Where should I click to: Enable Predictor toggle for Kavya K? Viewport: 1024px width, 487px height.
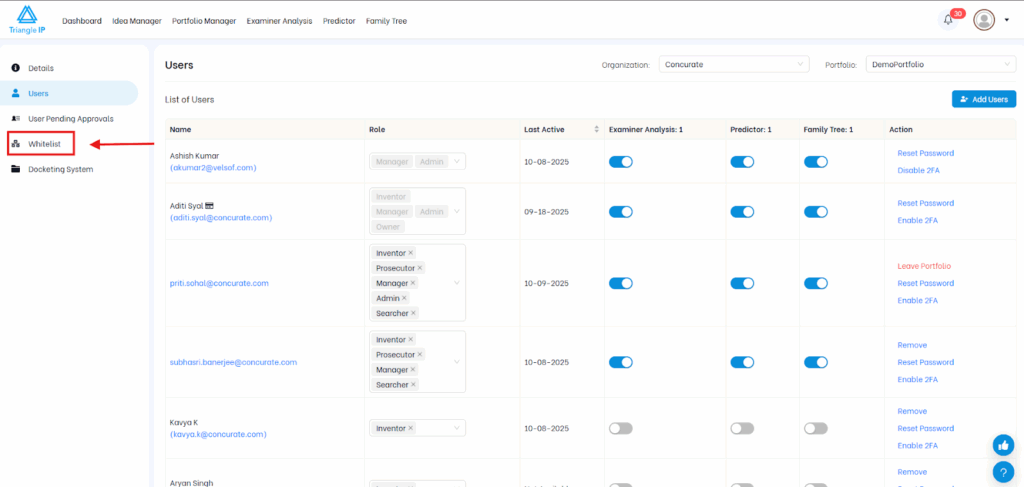742,428
